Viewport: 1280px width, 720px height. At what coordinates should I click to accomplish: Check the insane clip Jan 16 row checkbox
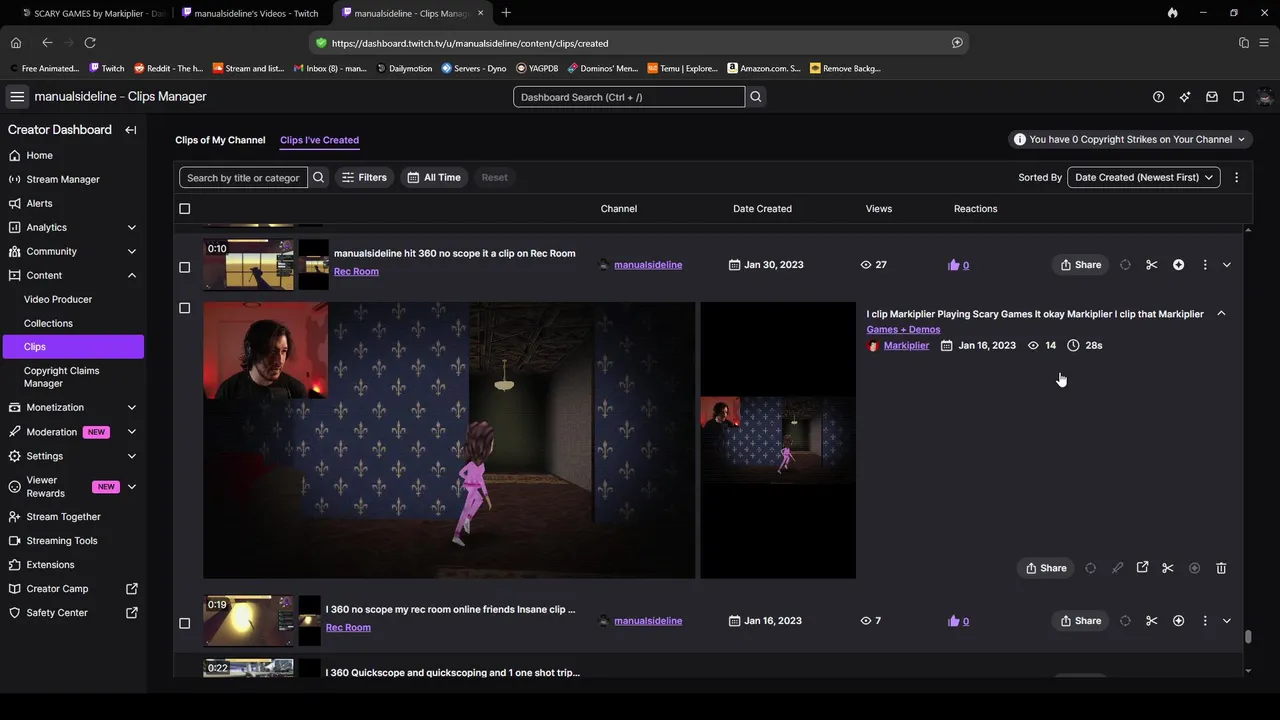point(184,623)
